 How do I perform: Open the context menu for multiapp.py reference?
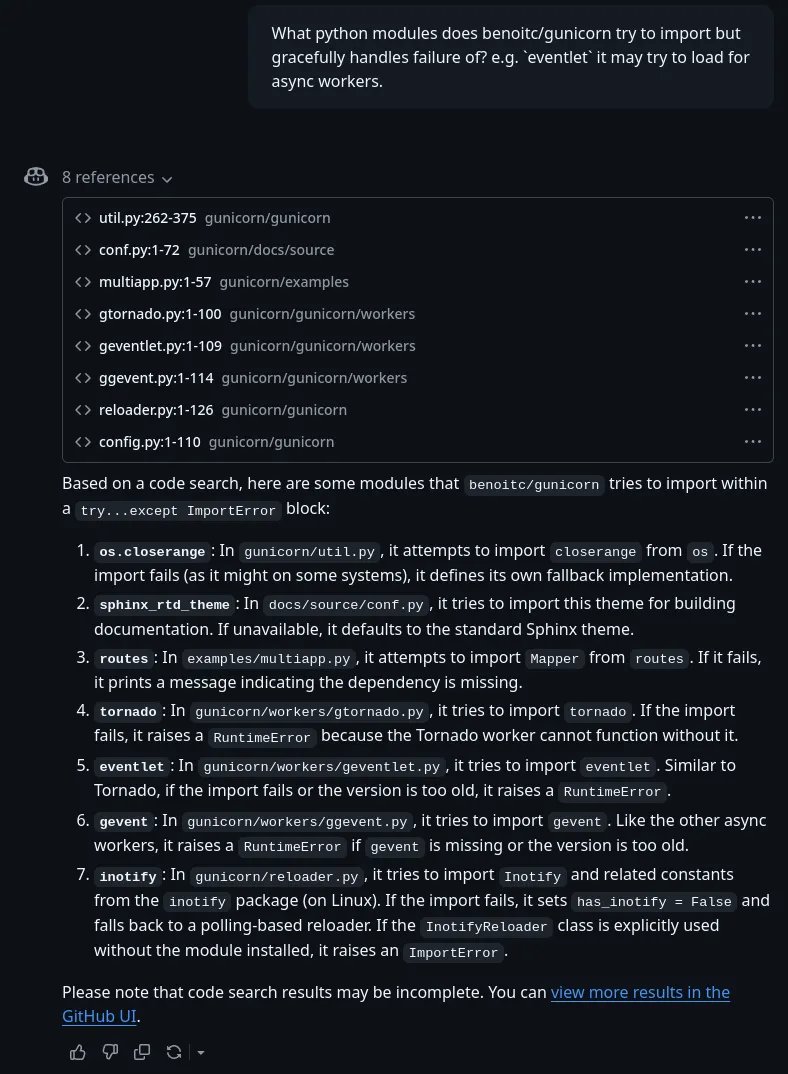(753, 281)
